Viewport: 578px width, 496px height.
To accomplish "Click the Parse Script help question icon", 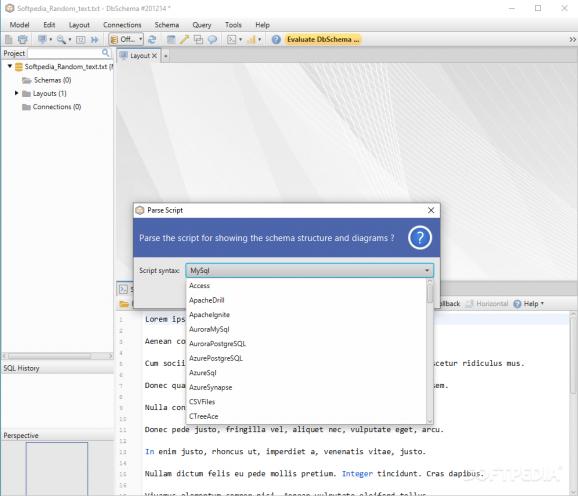I will pos(419,238).
